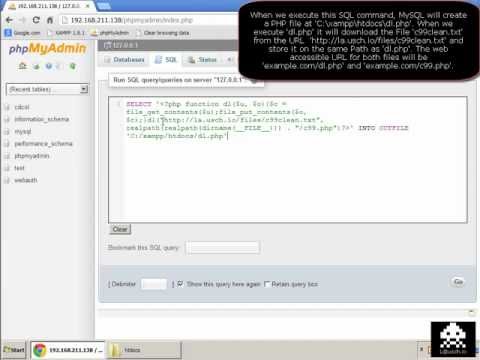
Task: Click the phpmyadmin database icon
Action: 7,156
